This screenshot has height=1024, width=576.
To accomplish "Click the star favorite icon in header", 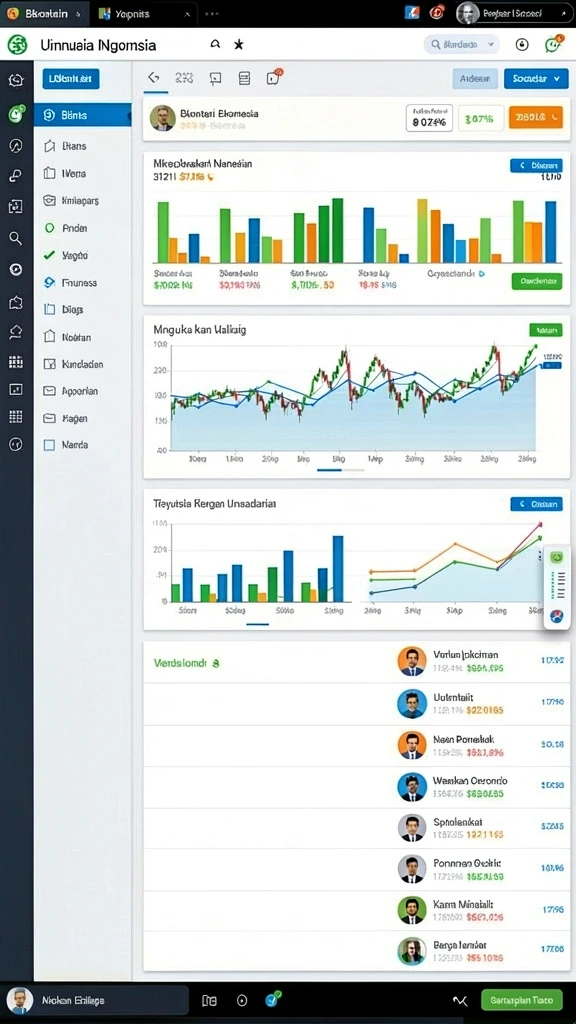I will pos(238,44).
